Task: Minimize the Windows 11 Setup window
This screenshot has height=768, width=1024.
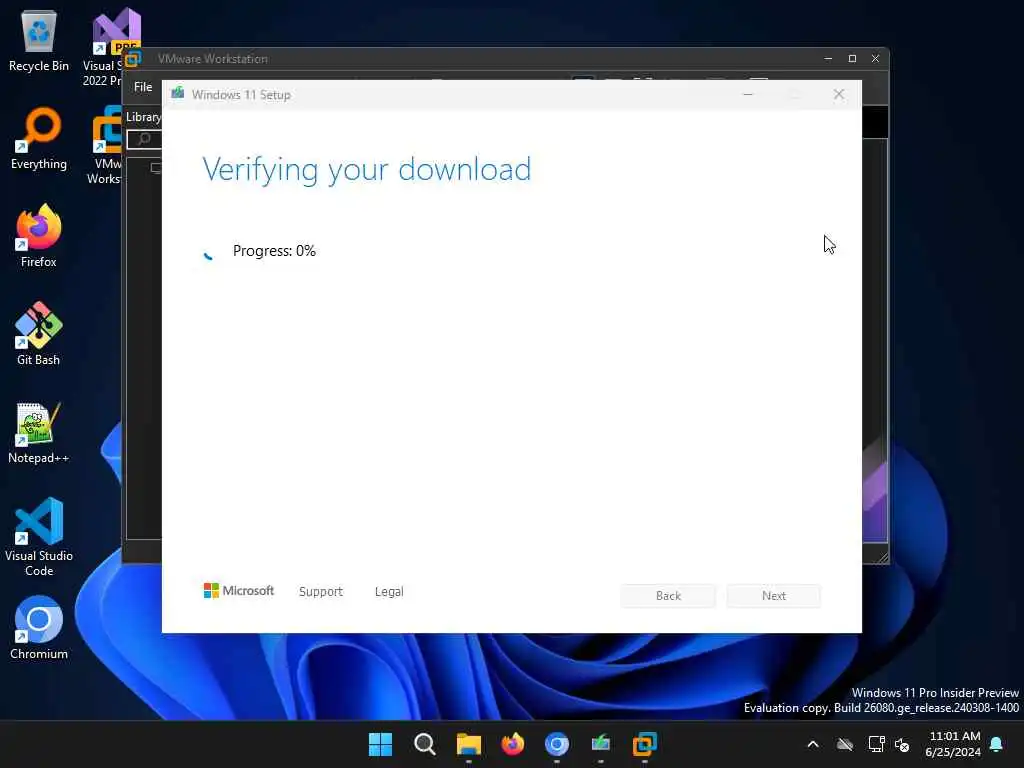Action: (748, 95)
